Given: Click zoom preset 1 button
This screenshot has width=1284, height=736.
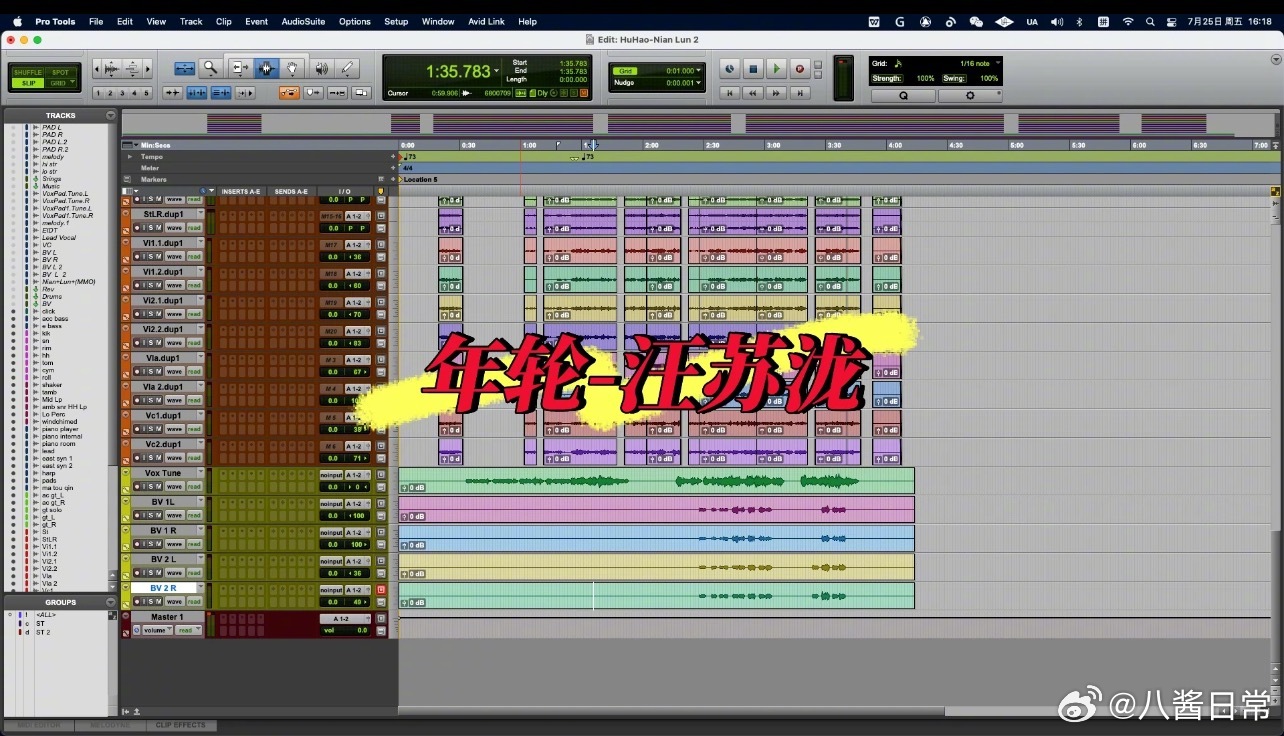Looking at the screenshot, I should click(99, 93).
